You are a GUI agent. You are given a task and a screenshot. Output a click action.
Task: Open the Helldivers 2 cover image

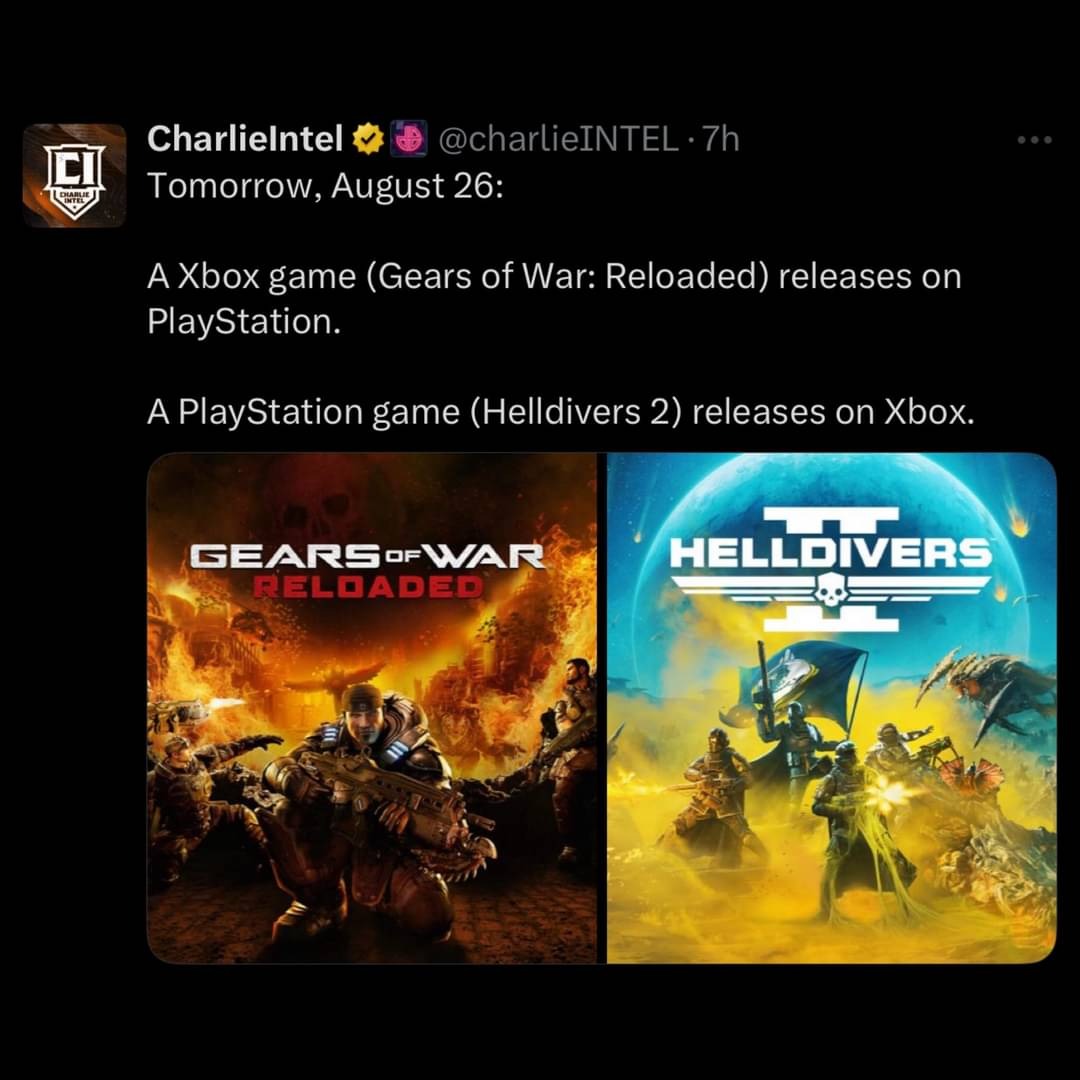831,708
